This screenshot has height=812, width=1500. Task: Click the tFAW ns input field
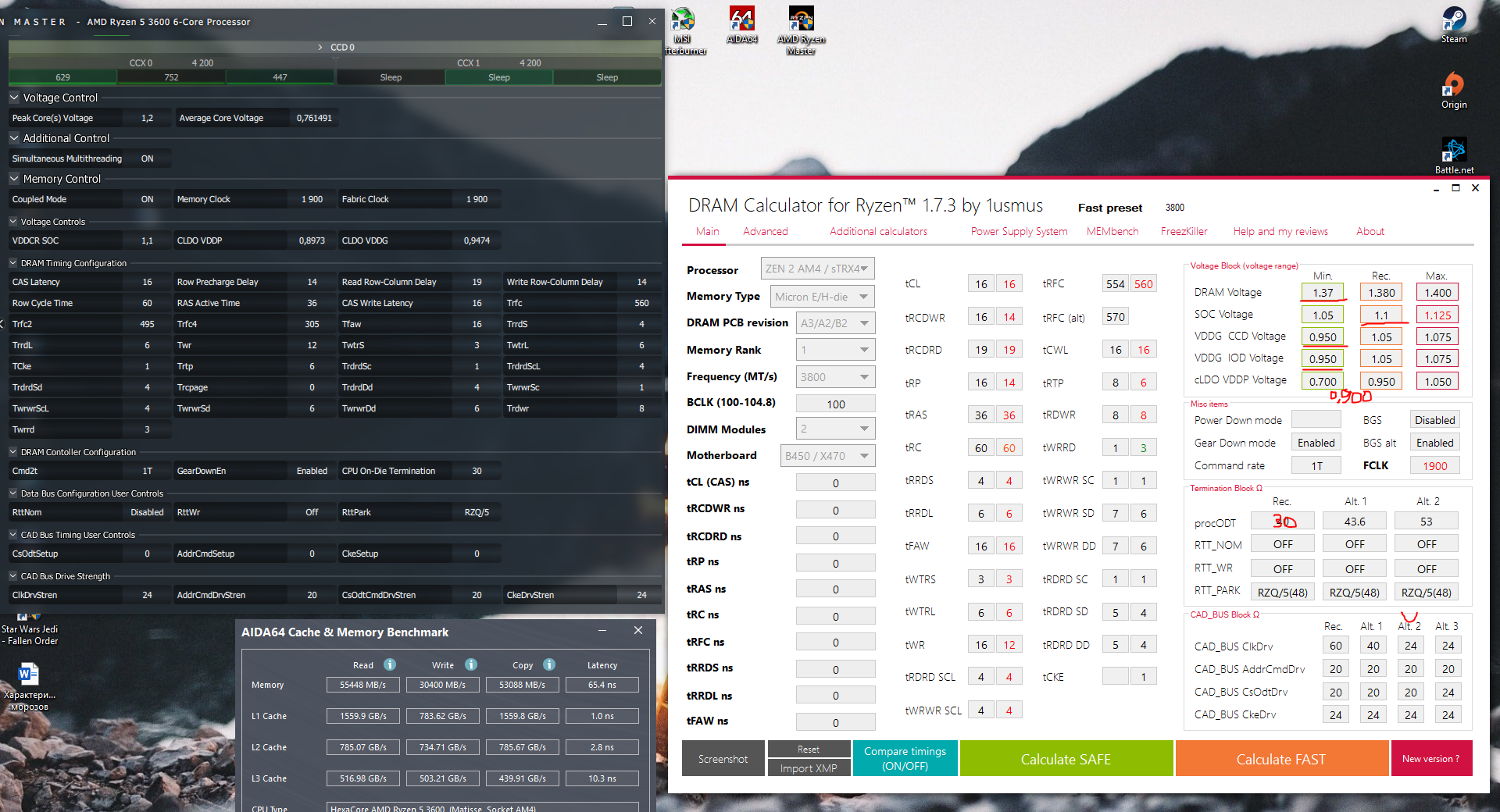click(x=835, y=722)
